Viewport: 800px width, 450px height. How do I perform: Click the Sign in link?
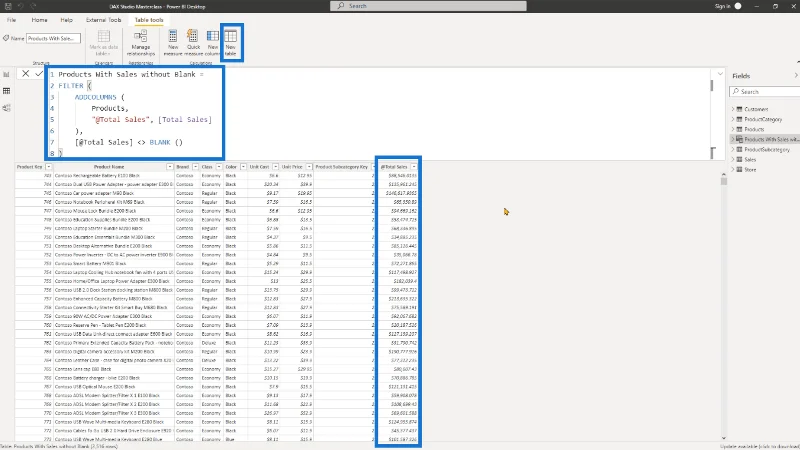pos(722,6)
